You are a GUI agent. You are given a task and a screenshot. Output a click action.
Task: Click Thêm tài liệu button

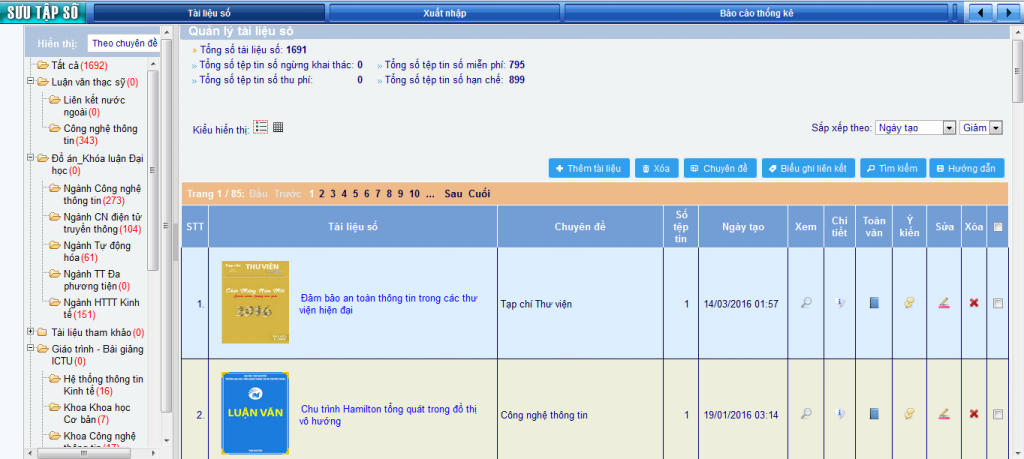tap(590, 168)
